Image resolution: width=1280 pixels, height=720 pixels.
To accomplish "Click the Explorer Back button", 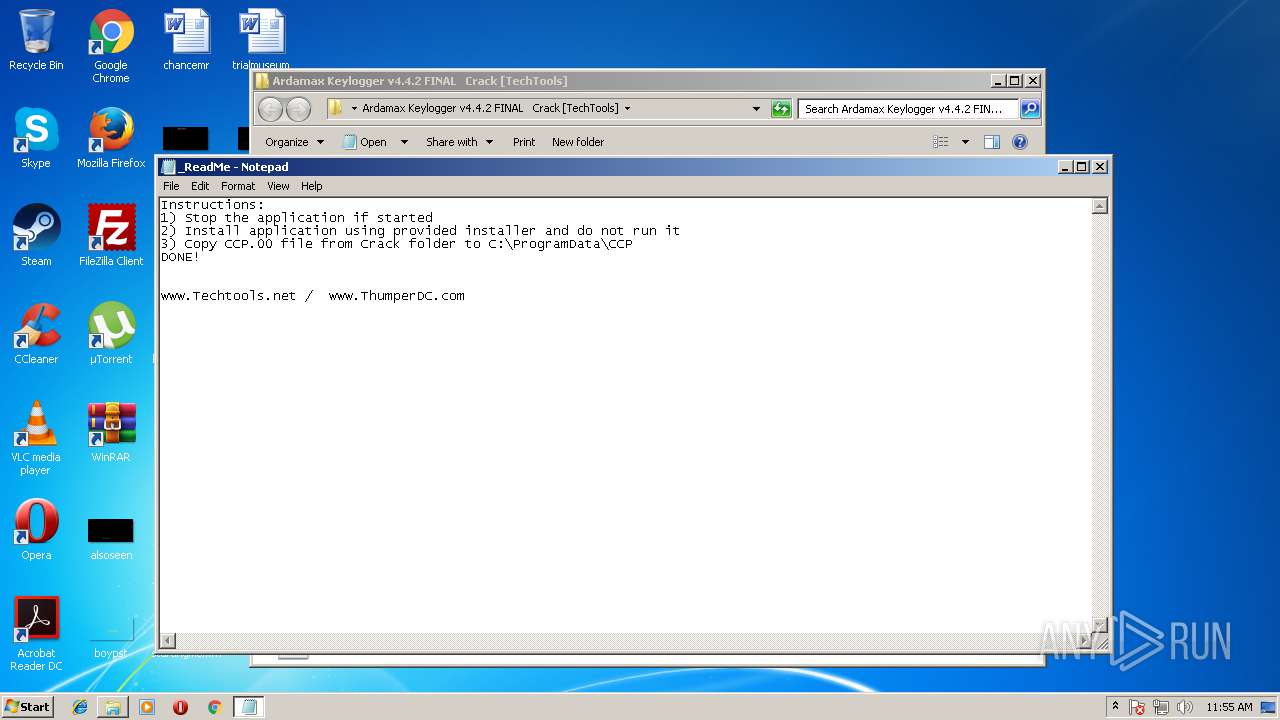I will coord(270,109).
